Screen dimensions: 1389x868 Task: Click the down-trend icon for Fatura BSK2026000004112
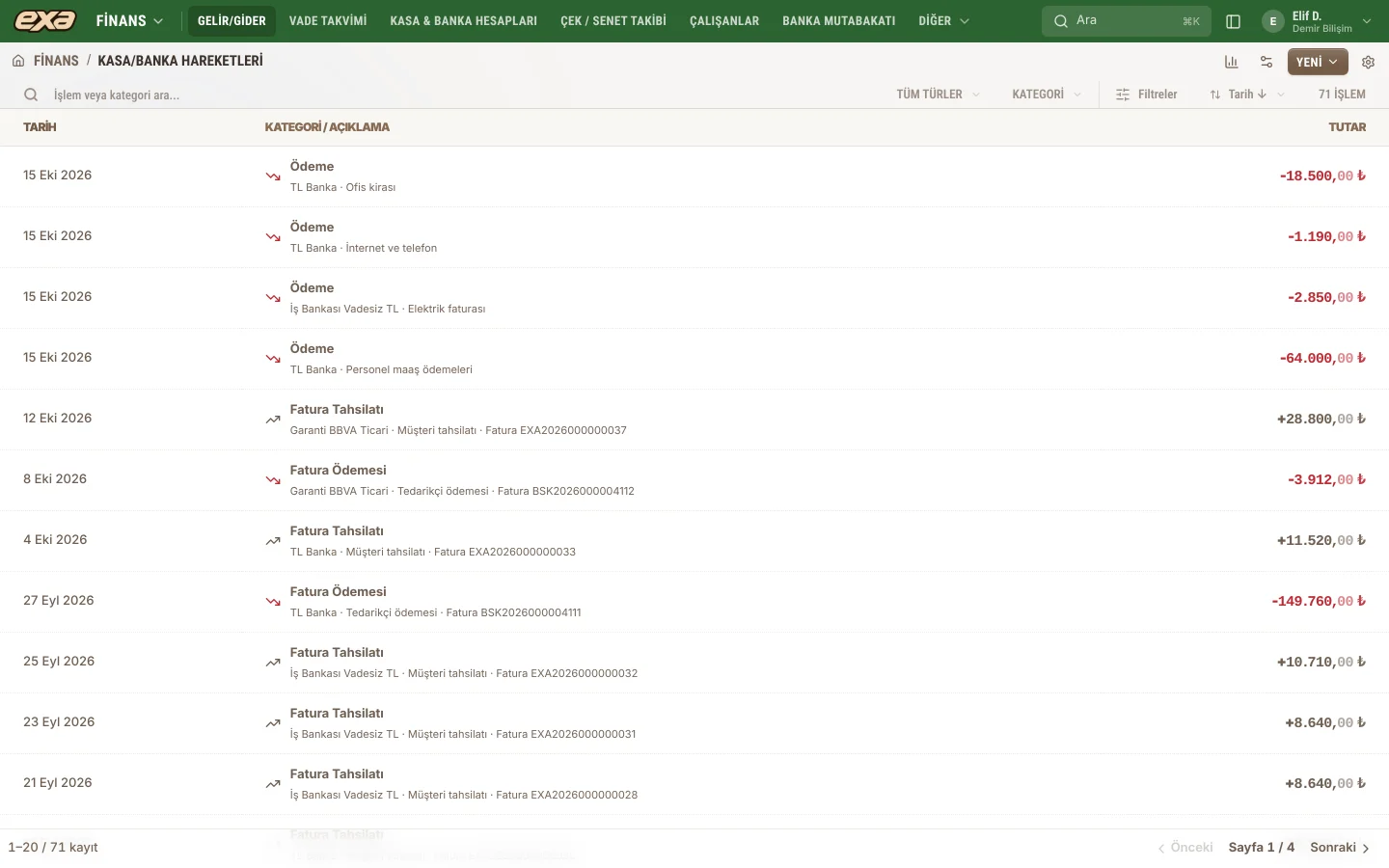coord(273,480)
